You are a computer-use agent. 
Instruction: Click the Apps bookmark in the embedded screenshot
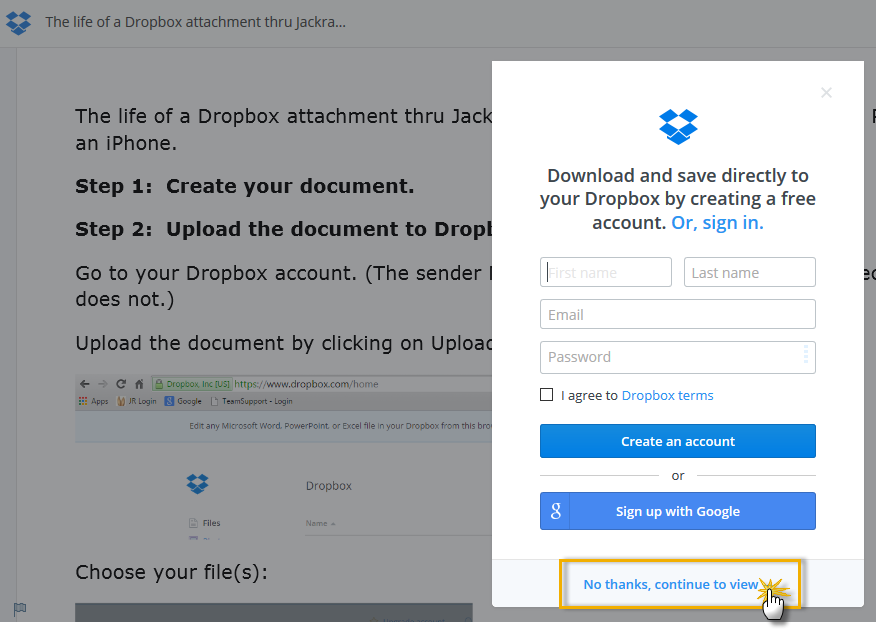coord(94,401)
